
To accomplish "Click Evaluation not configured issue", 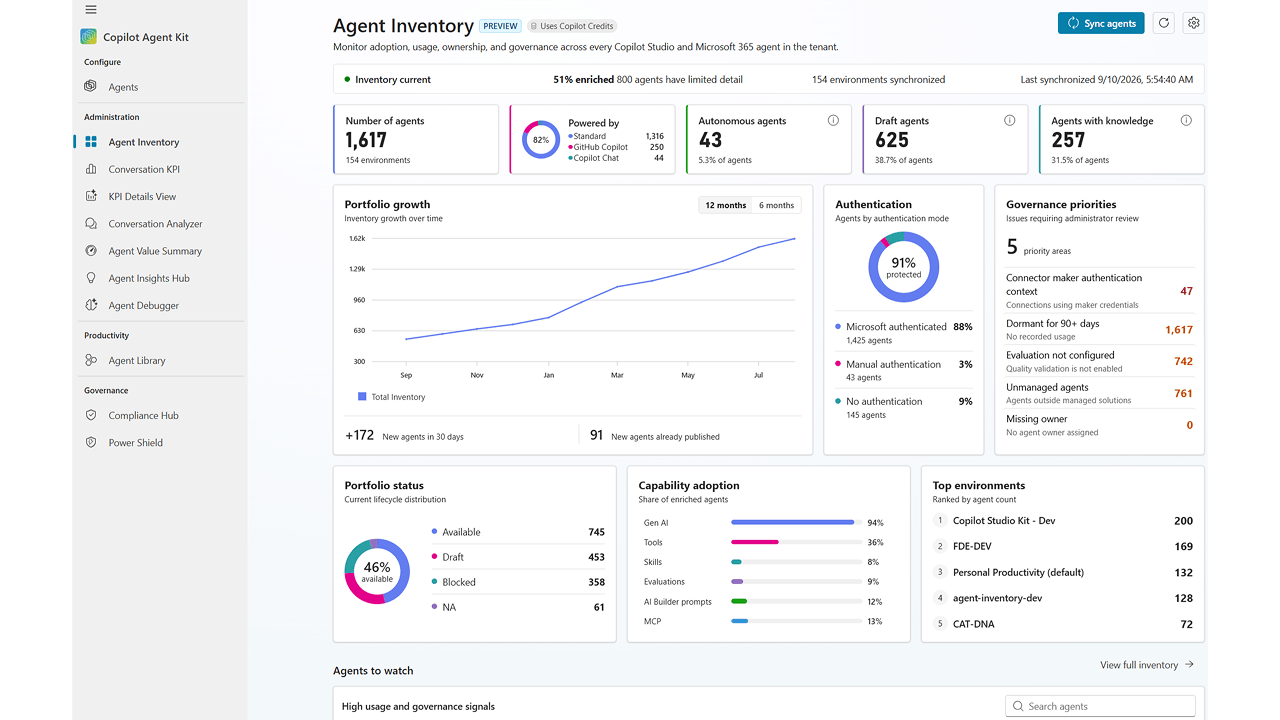I will pos(1100,361).
